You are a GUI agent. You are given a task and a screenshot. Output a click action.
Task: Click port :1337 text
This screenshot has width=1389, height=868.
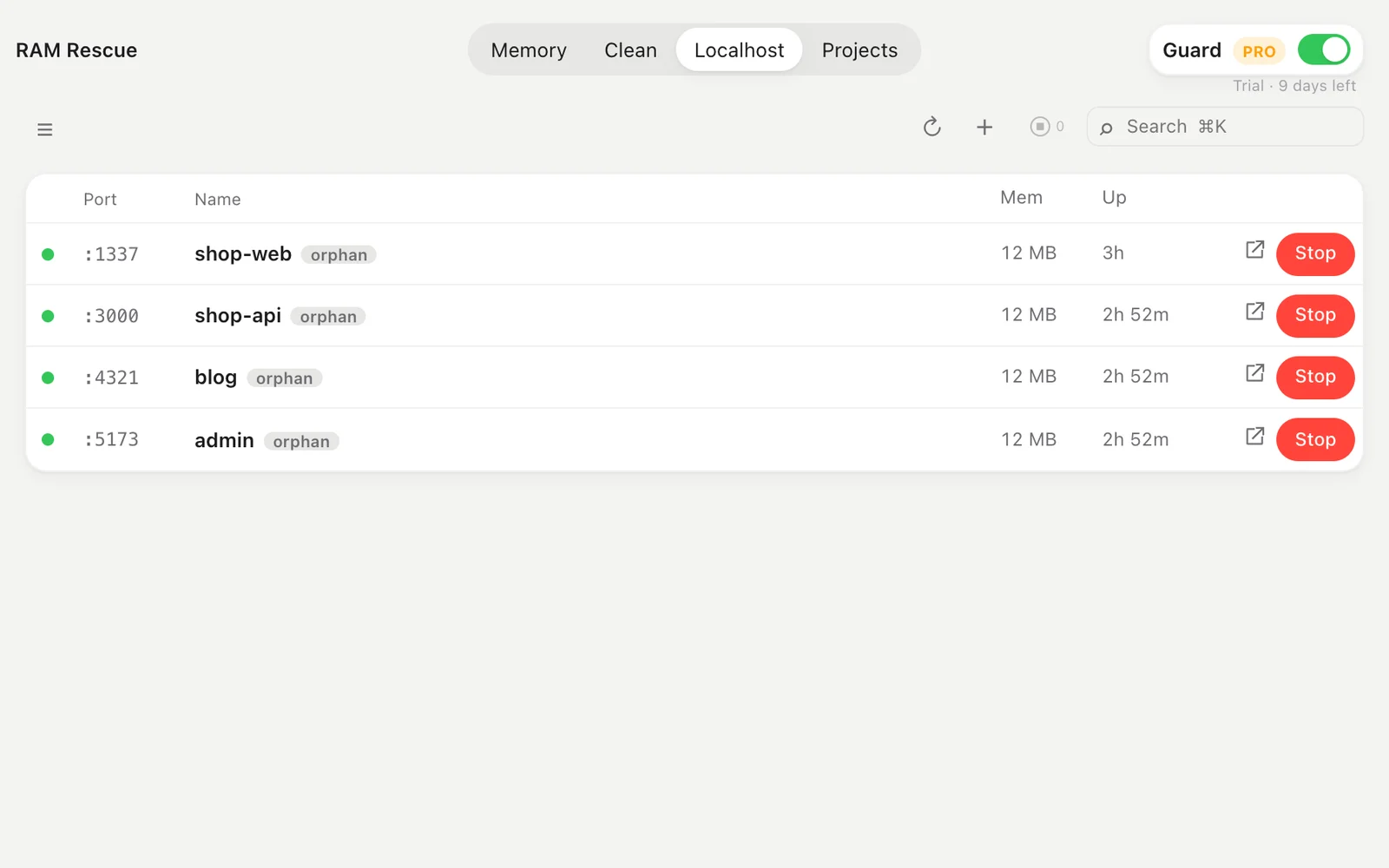point(111,254)
